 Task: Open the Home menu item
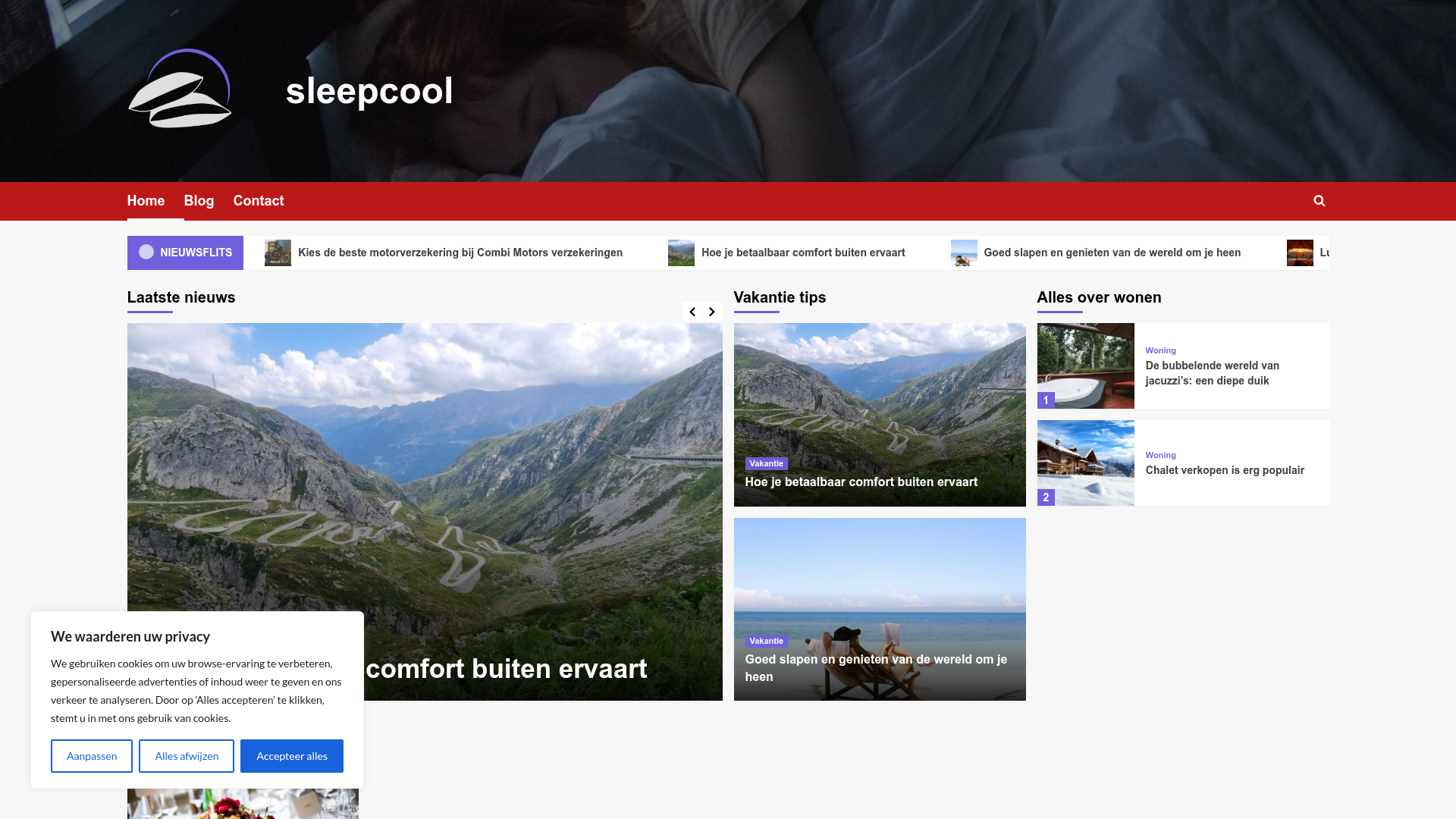146,201
